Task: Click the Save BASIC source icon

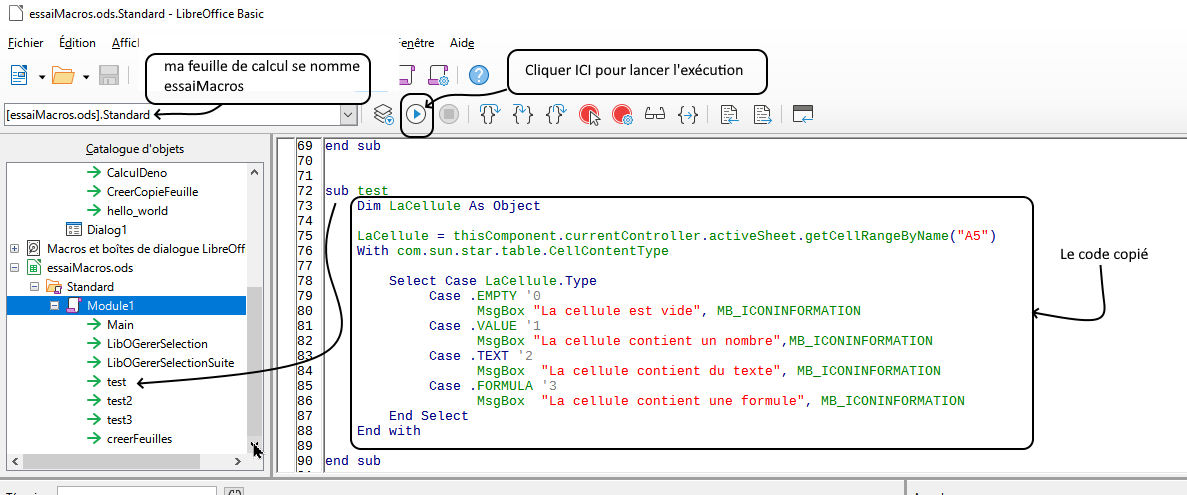Action: coord(762,114)
